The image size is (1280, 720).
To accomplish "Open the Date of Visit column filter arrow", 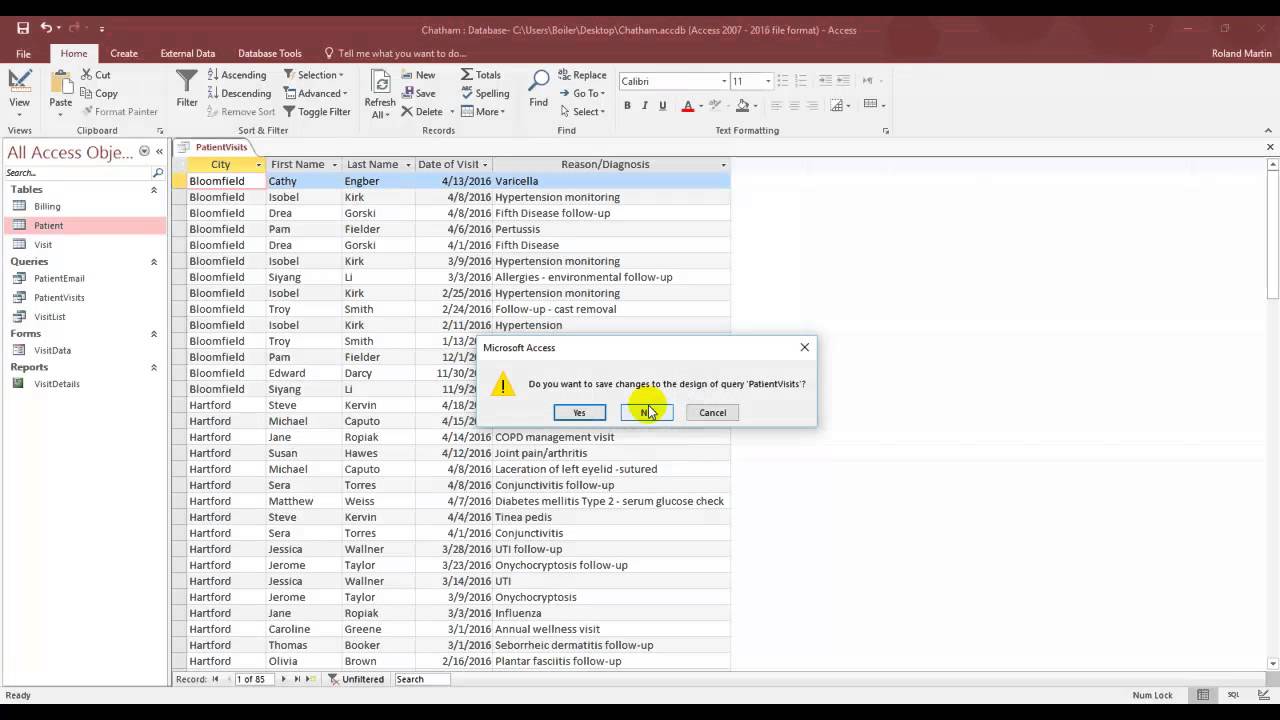I will click(x=485, y=165).
